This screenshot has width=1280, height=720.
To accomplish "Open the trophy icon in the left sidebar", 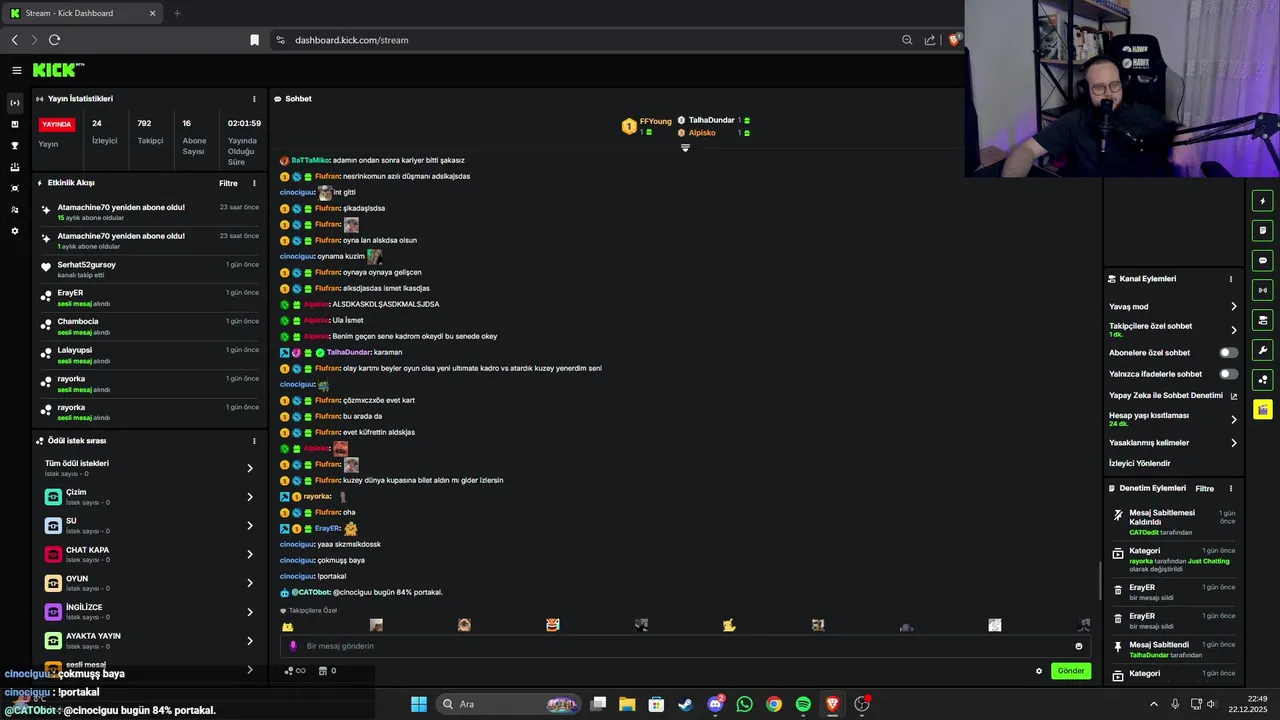I will pos(15,145).
